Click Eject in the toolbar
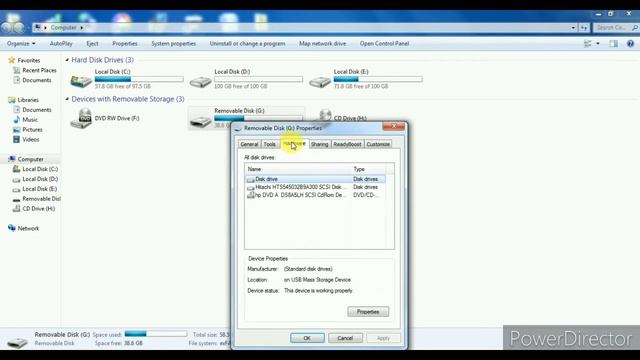640x360 pixels. (x=92, y=44)
